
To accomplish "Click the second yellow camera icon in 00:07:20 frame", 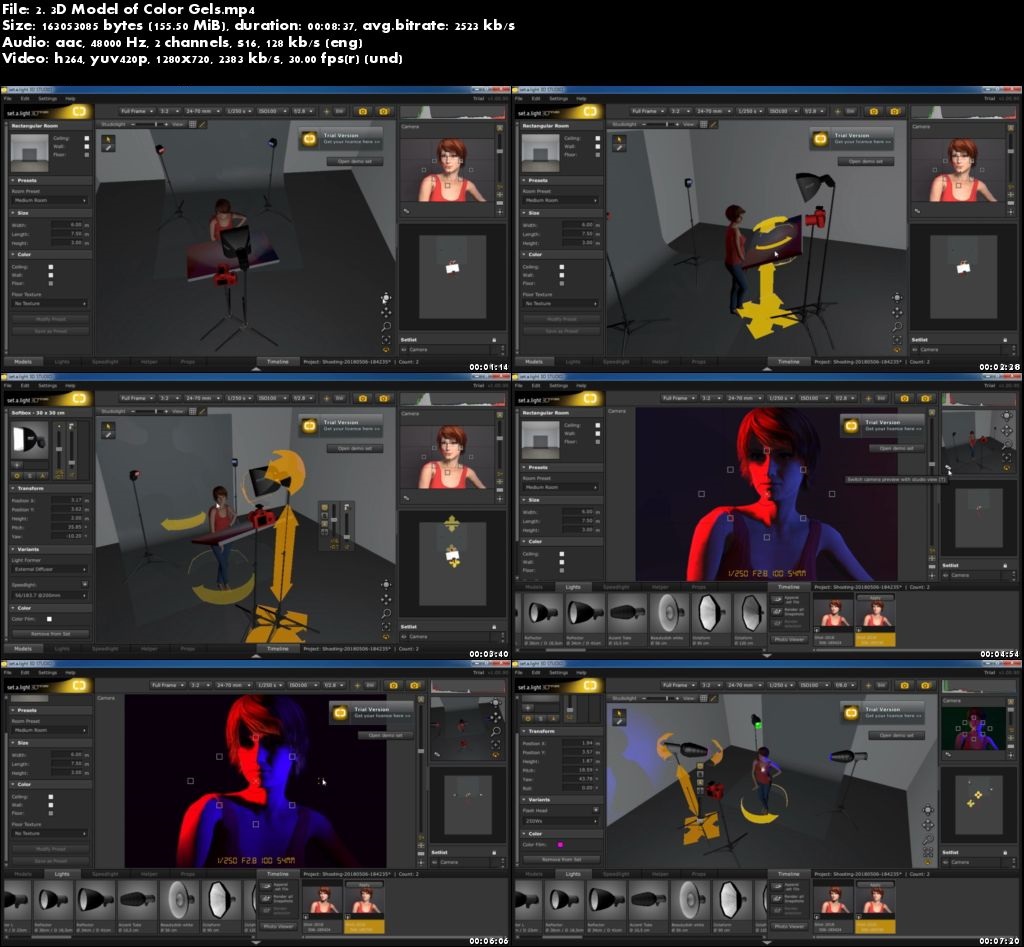I will coord(925,686).
